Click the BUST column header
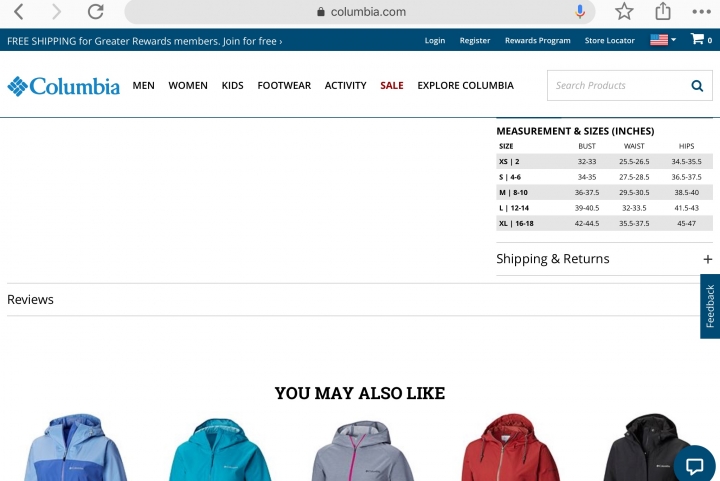 click(587, 146)
